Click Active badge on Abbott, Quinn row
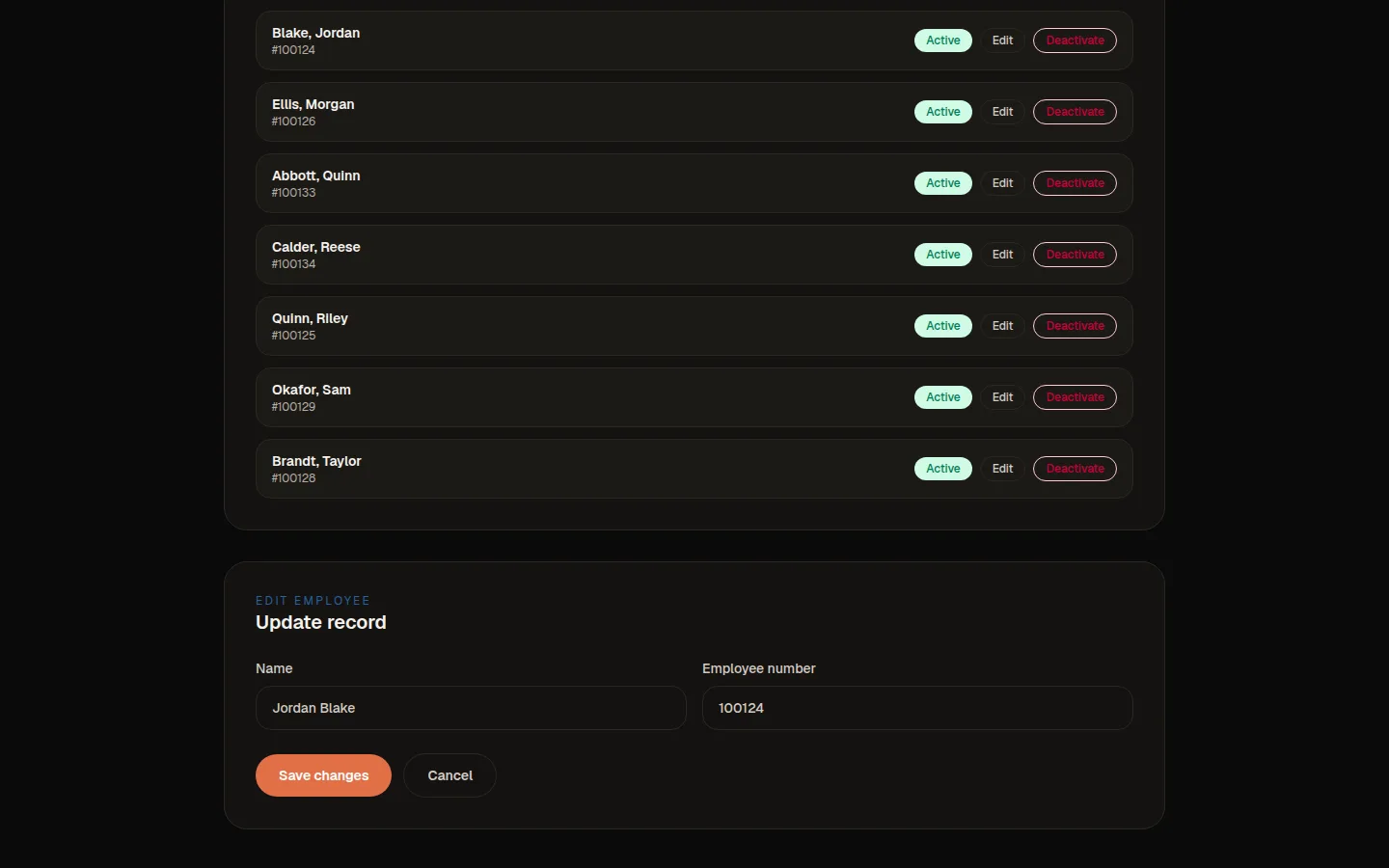1389x868 pixels. pyautogui.click(x=943, y=183)
